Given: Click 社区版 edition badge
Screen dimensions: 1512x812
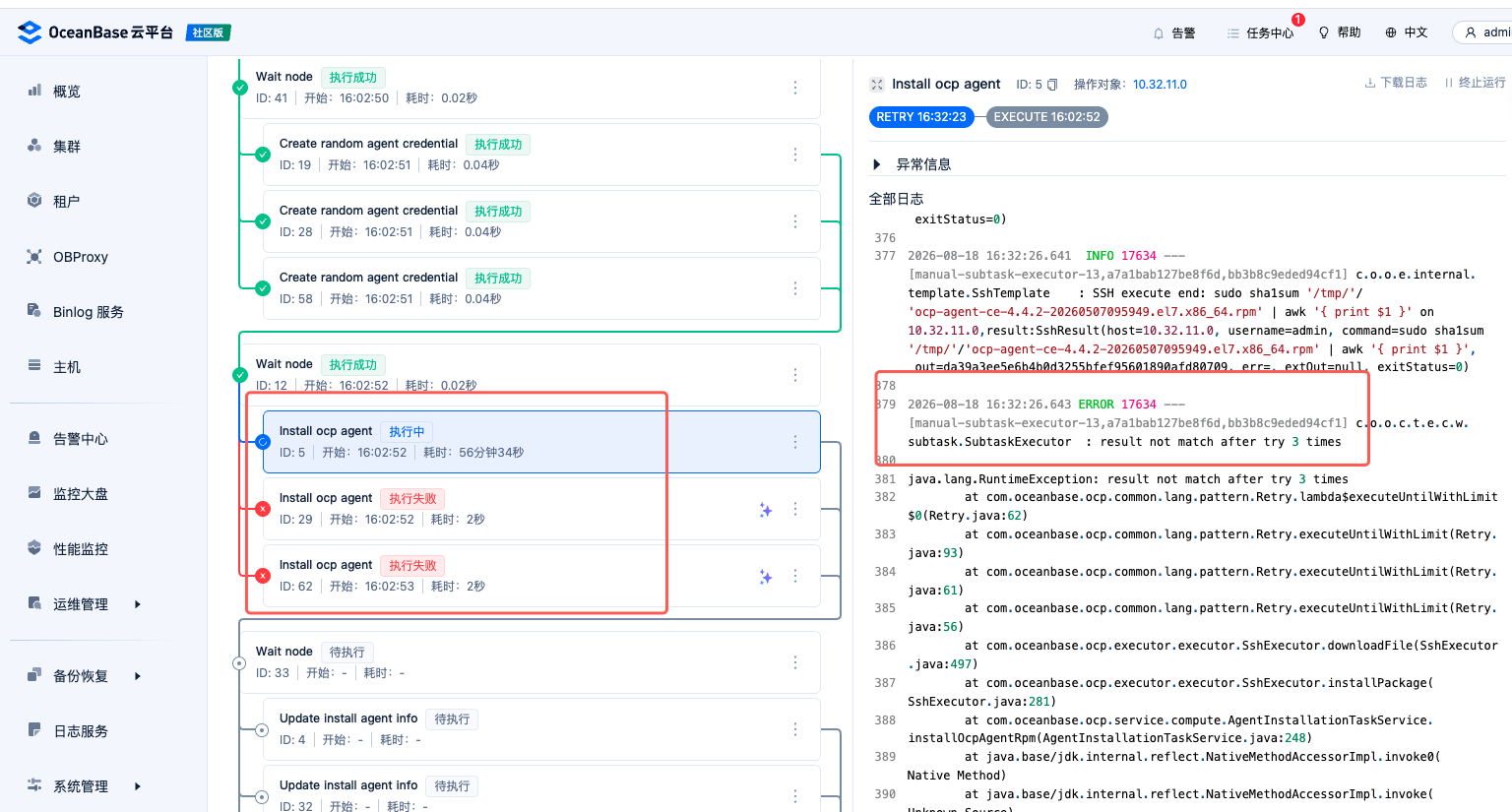Looking at the screenshot, I should coord(208,32).
